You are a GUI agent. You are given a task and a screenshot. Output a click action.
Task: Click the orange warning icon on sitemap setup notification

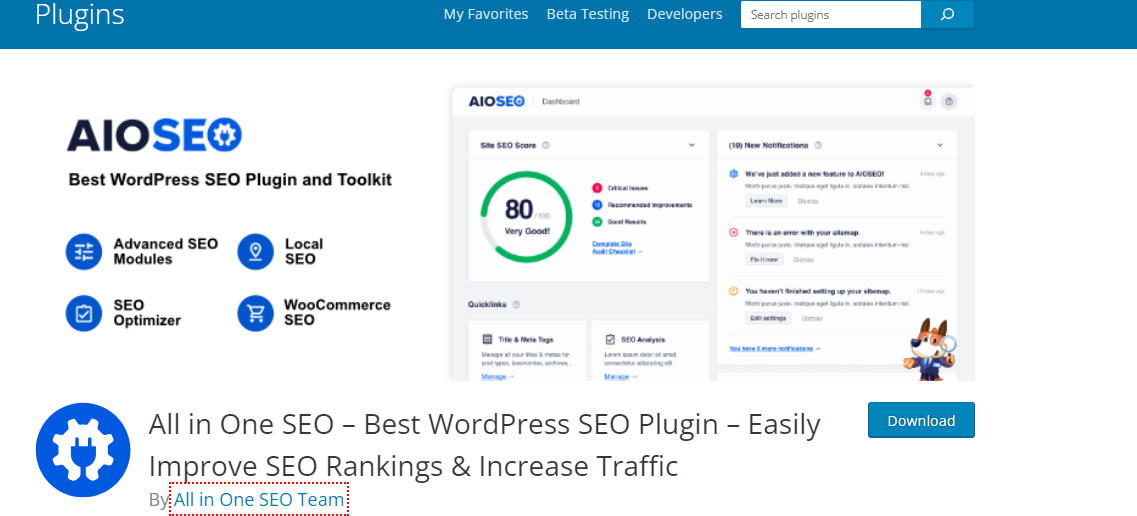[x=733, y=291]
